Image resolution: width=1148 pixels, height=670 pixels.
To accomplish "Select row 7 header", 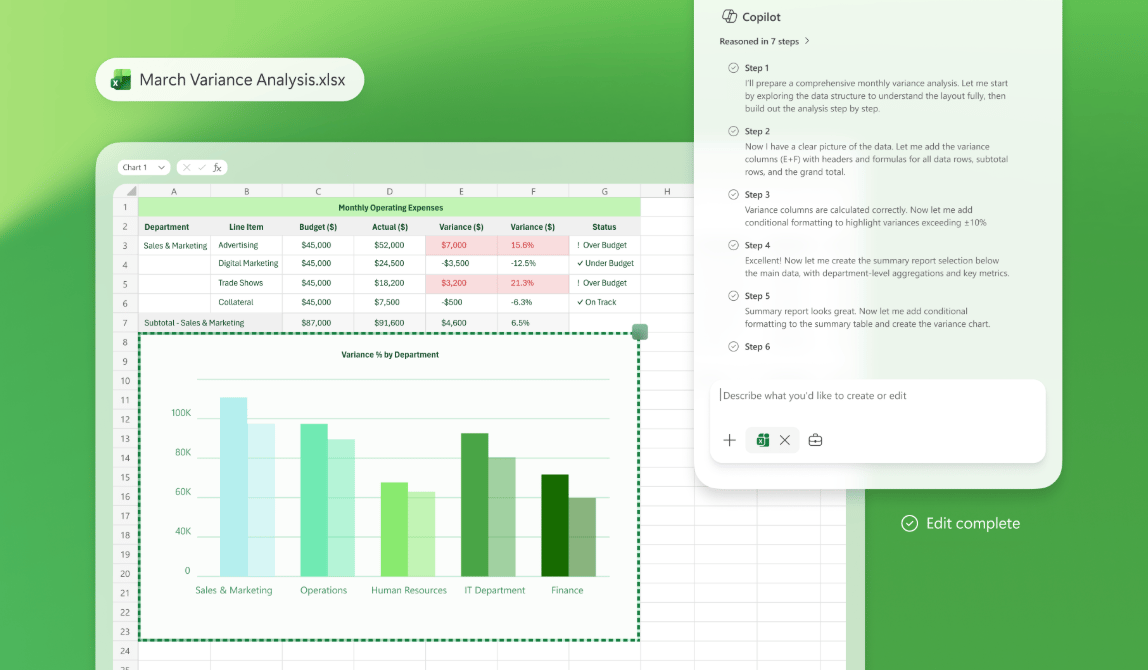I will (125, 323).
